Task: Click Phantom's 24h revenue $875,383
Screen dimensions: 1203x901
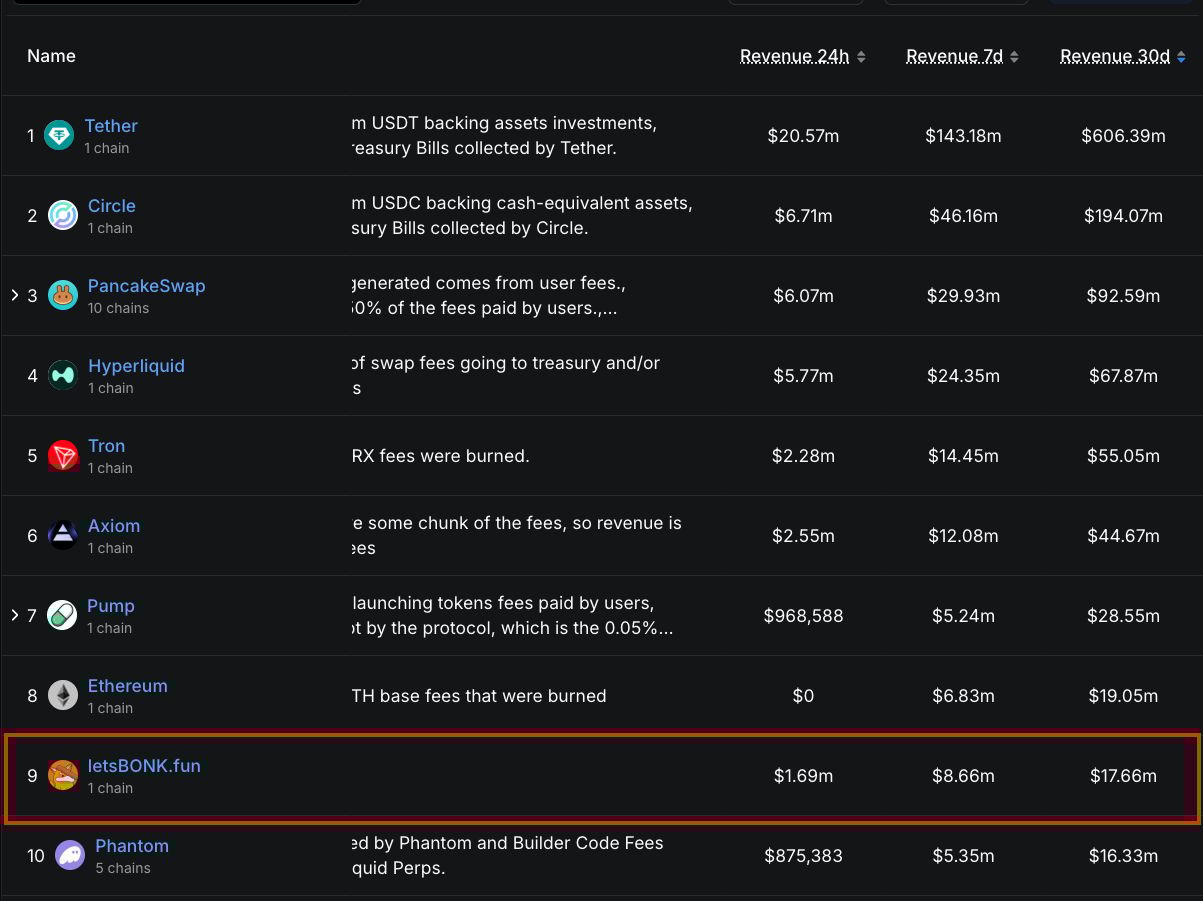Action: [x=803, y=856]
